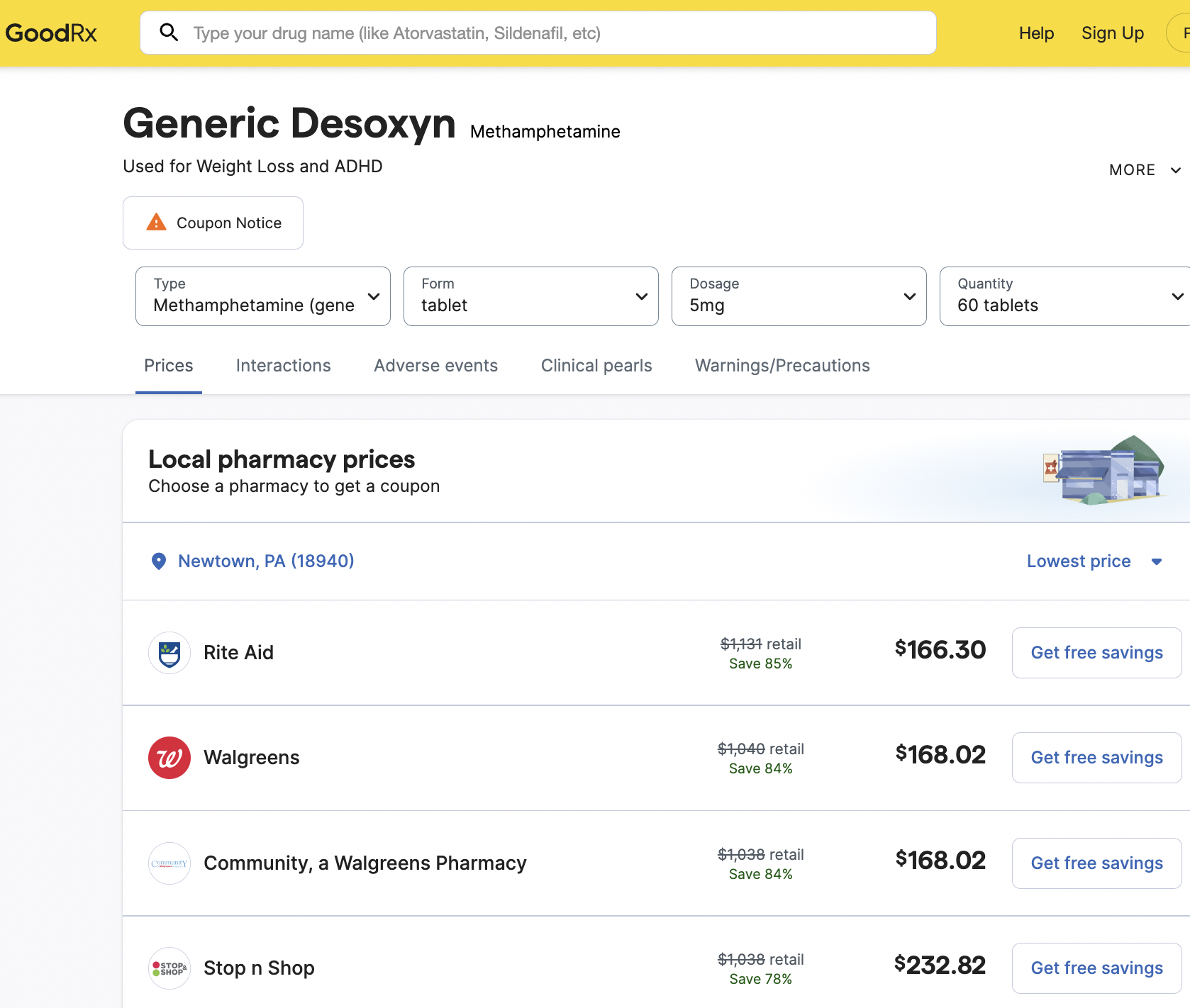The height and width of the screenshot is (1008, 1190).
Task: View the Warnings/Precautions tab
Action: (782, 366)
